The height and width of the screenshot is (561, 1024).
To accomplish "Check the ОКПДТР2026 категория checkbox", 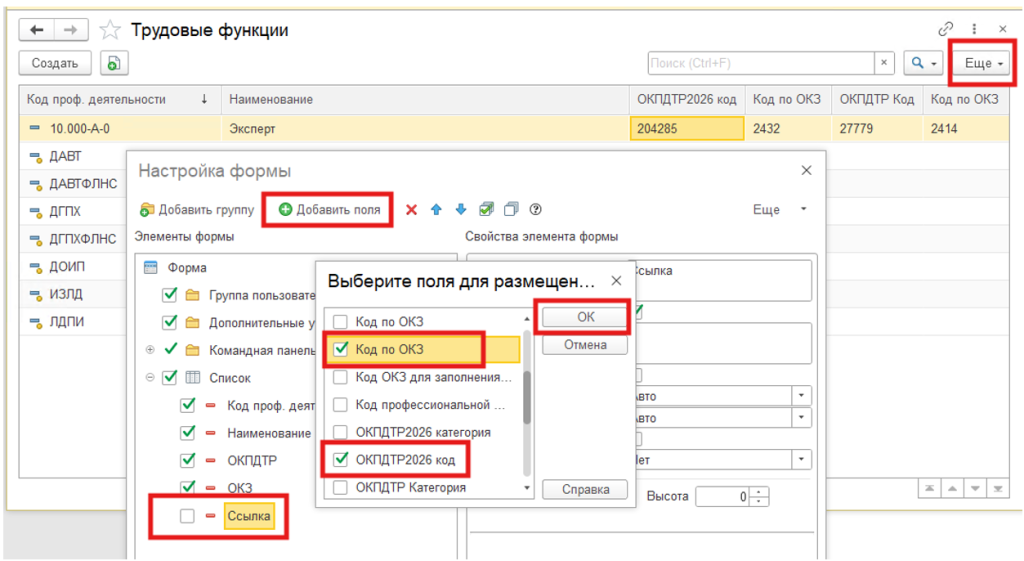I will (341, 433).
